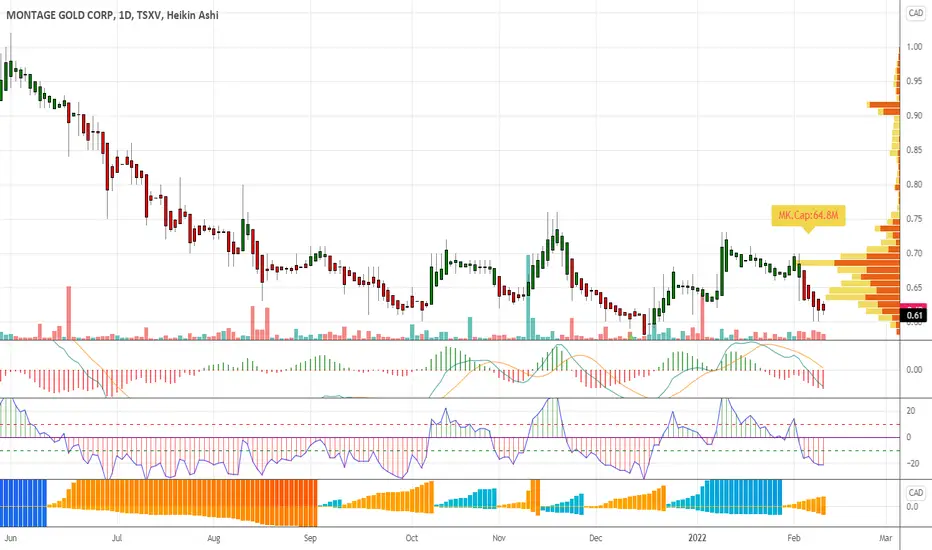Click the Jun date label on time axis
Image resolution: width=932 pixels, height=550 pixels.
11,538
